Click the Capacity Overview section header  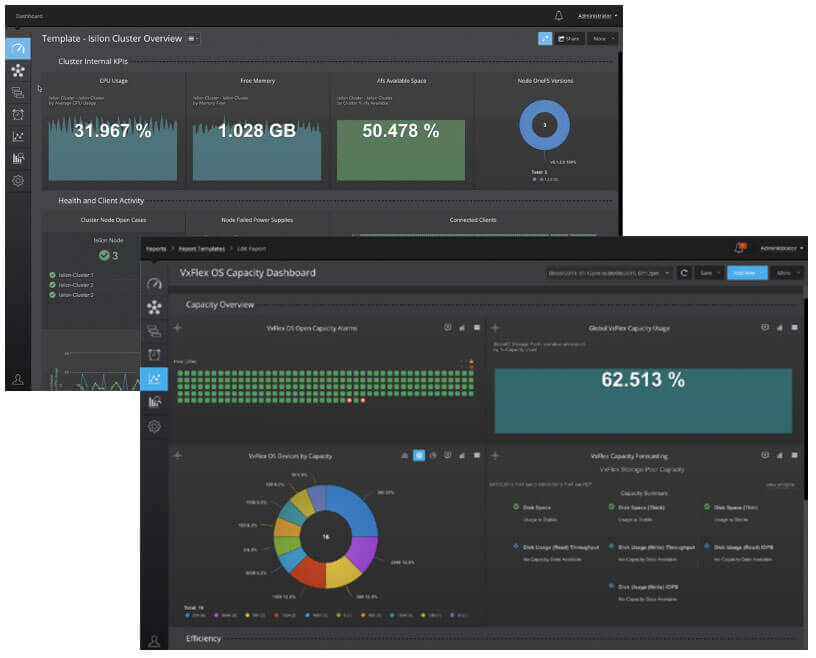[x=220, y=305]
